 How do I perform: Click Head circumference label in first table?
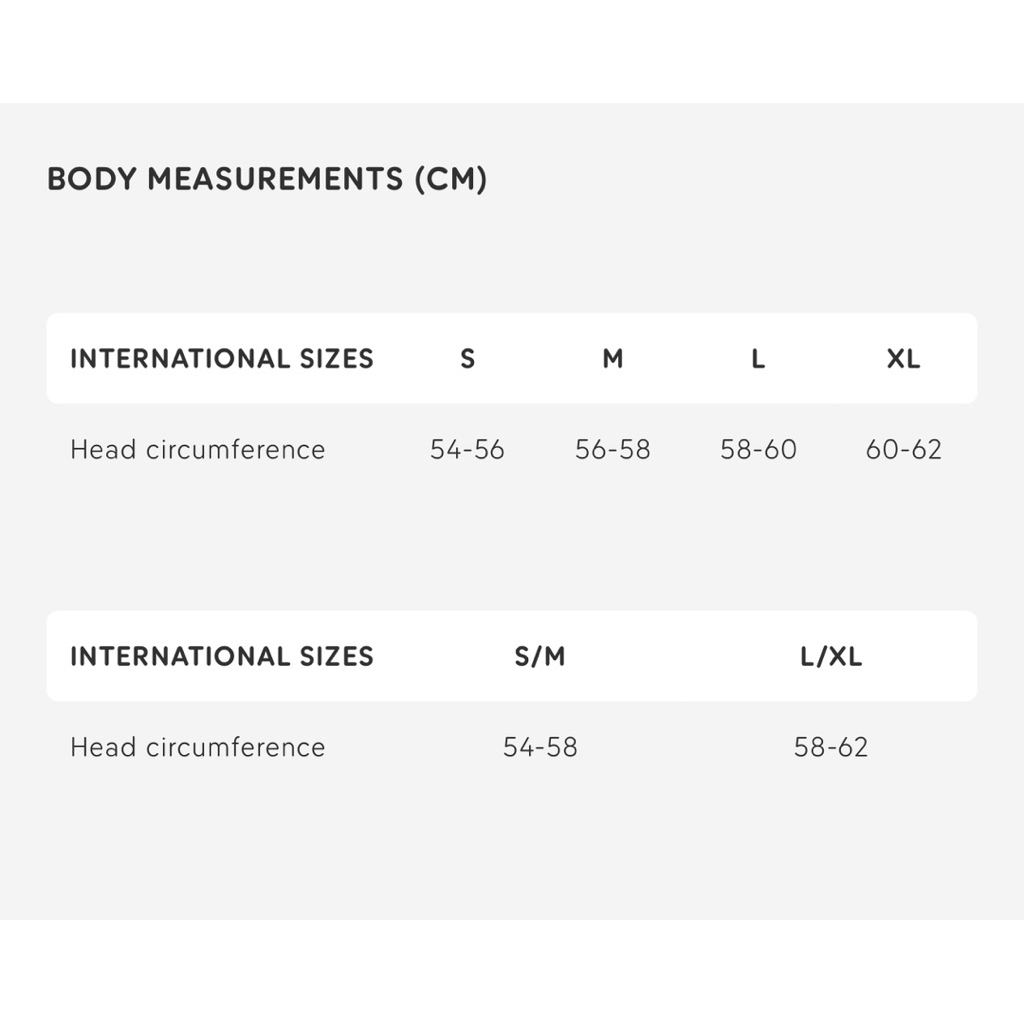coord(198,449)
